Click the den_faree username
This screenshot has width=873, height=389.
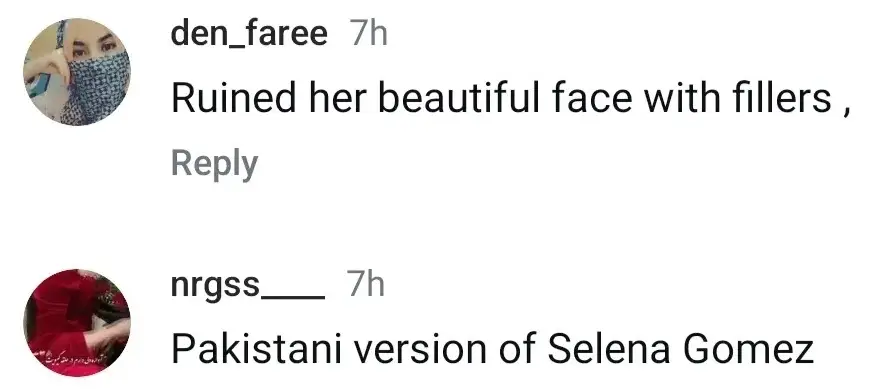[x=249, y=35]
